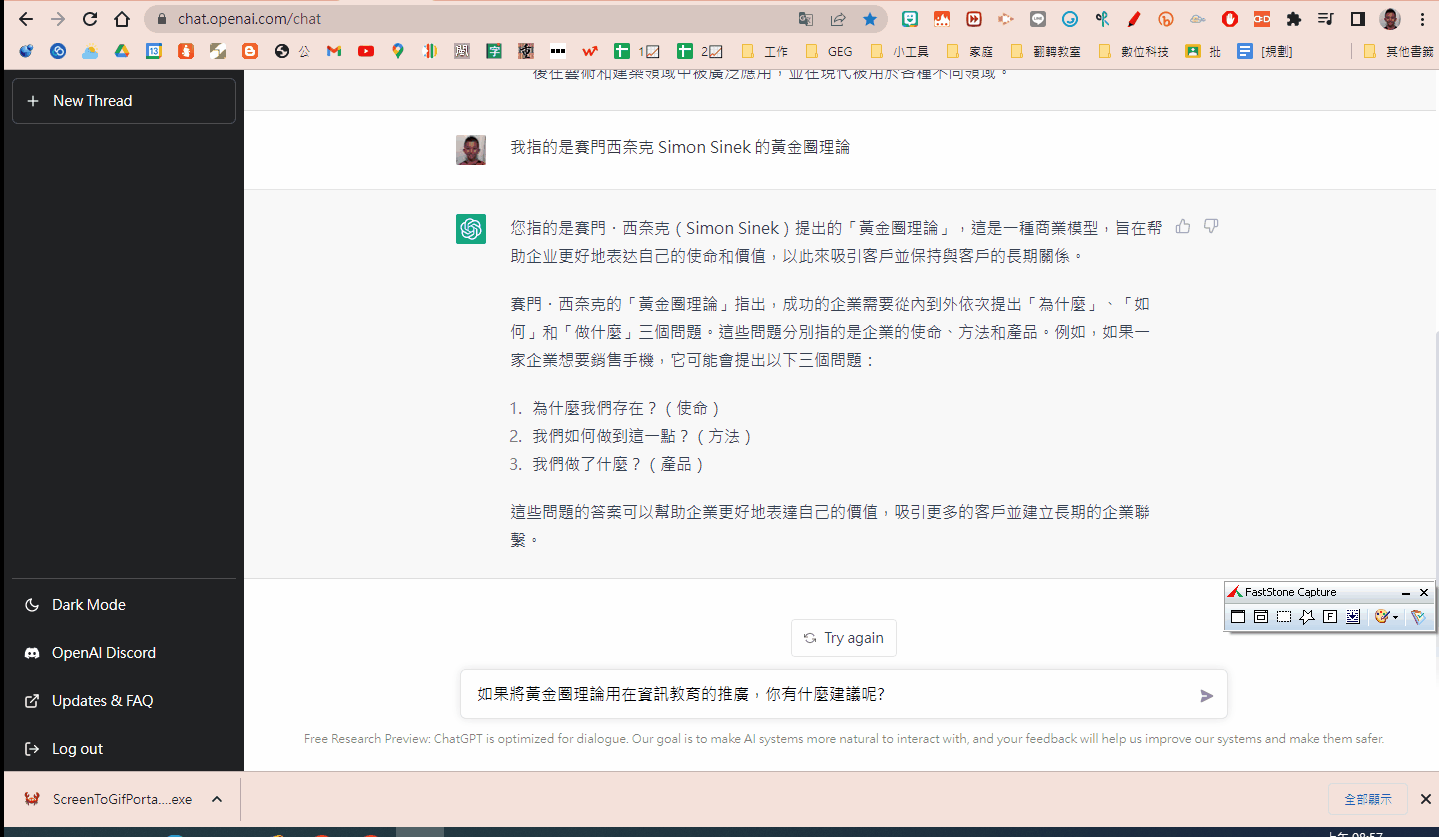Open the ScreenToGifPorta....exe downloaded file
This screenshot has height=837, width=1439.
(108, 799)
